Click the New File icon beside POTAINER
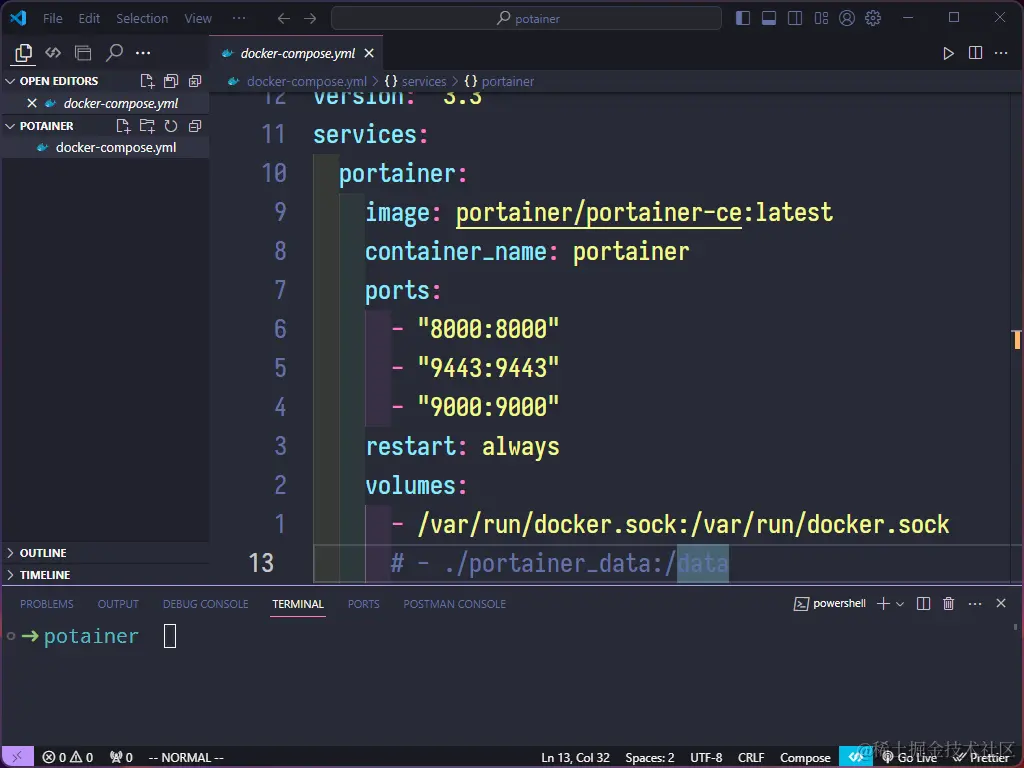 coord(124,126)
